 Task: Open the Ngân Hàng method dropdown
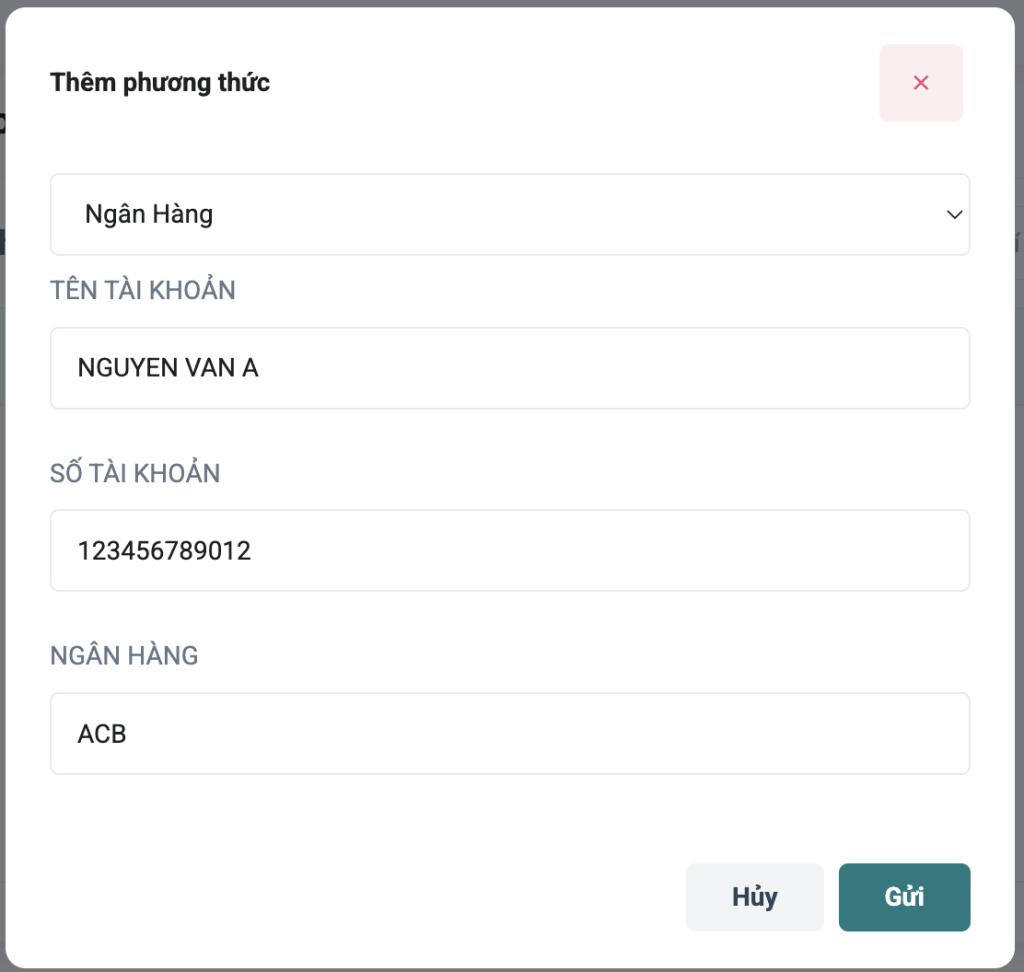[x=509, y=214]
